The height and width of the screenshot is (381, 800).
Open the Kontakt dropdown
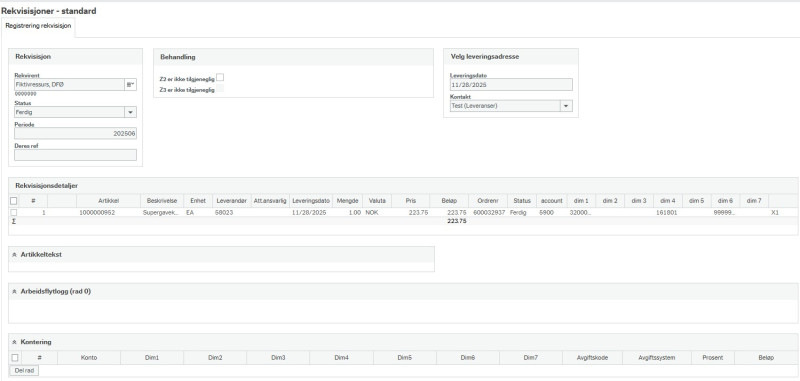click(x=566, y=106)
